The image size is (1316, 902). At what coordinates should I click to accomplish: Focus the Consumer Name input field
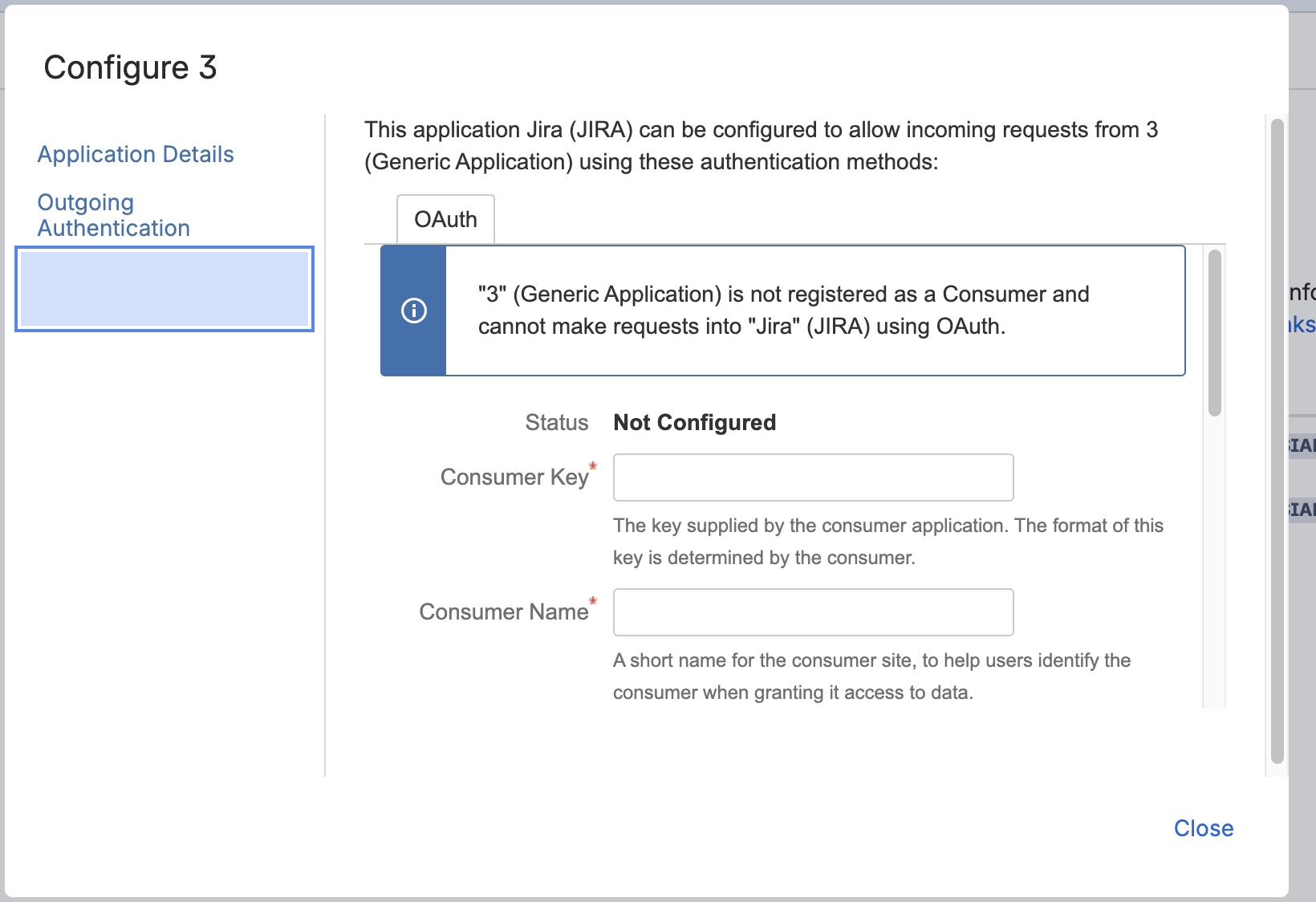click(x=813, y=612)
